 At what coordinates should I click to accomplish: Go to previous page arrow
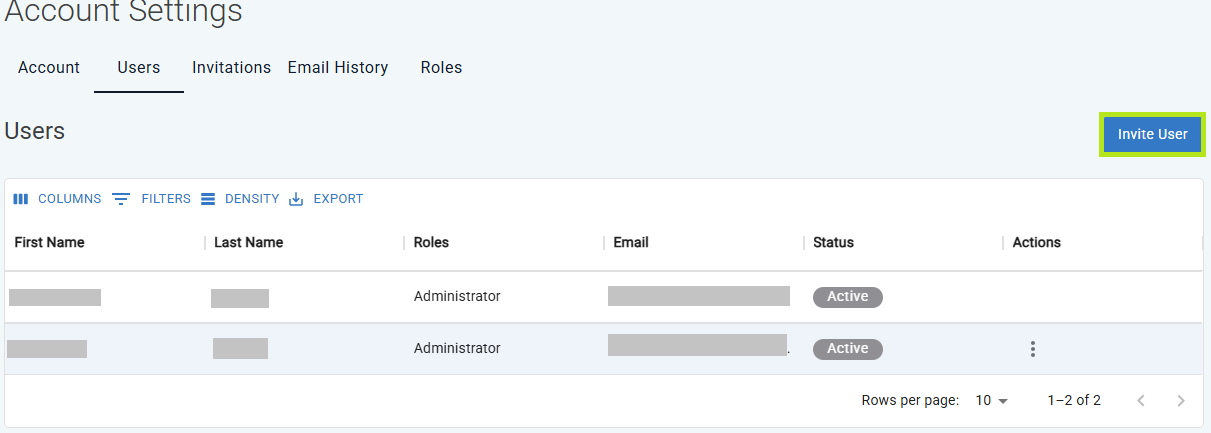coord(1141,400)
